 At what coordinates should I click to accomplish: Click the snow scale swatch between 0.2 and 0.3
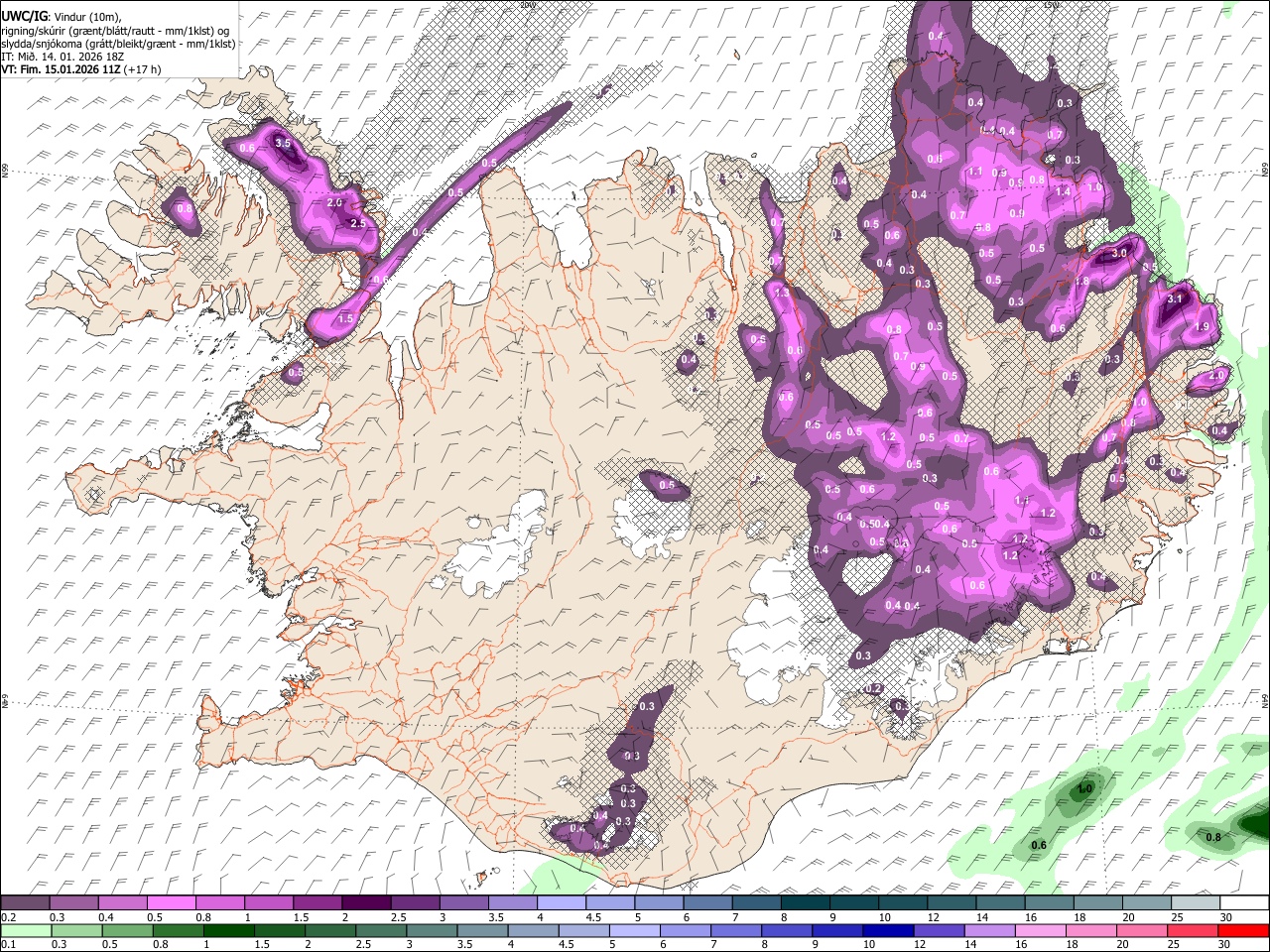(25, 903)
